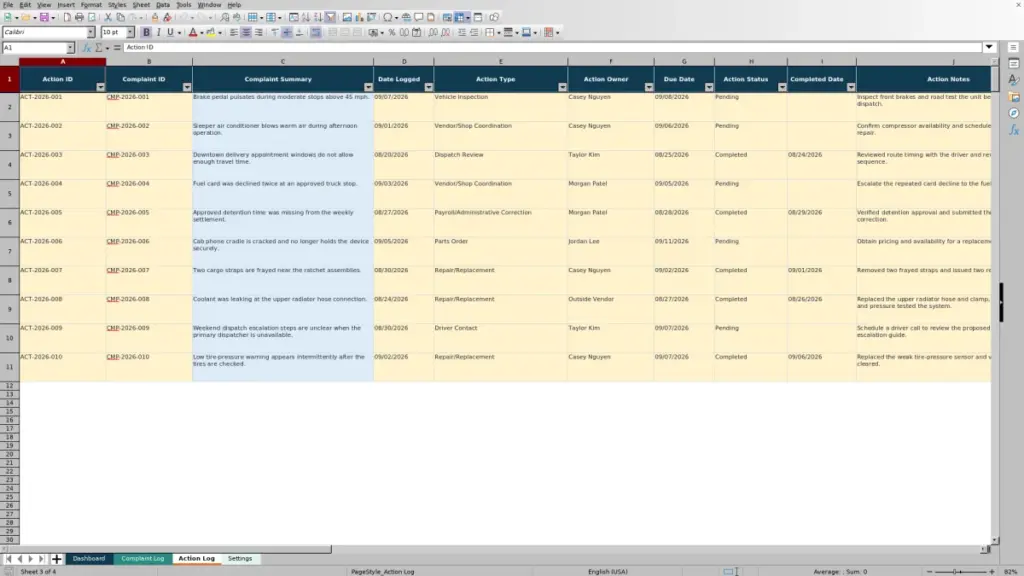Toggle Freeze Rows and Columns button
1024x576 pixels.
pyautogui.click(x=460, y=17)
